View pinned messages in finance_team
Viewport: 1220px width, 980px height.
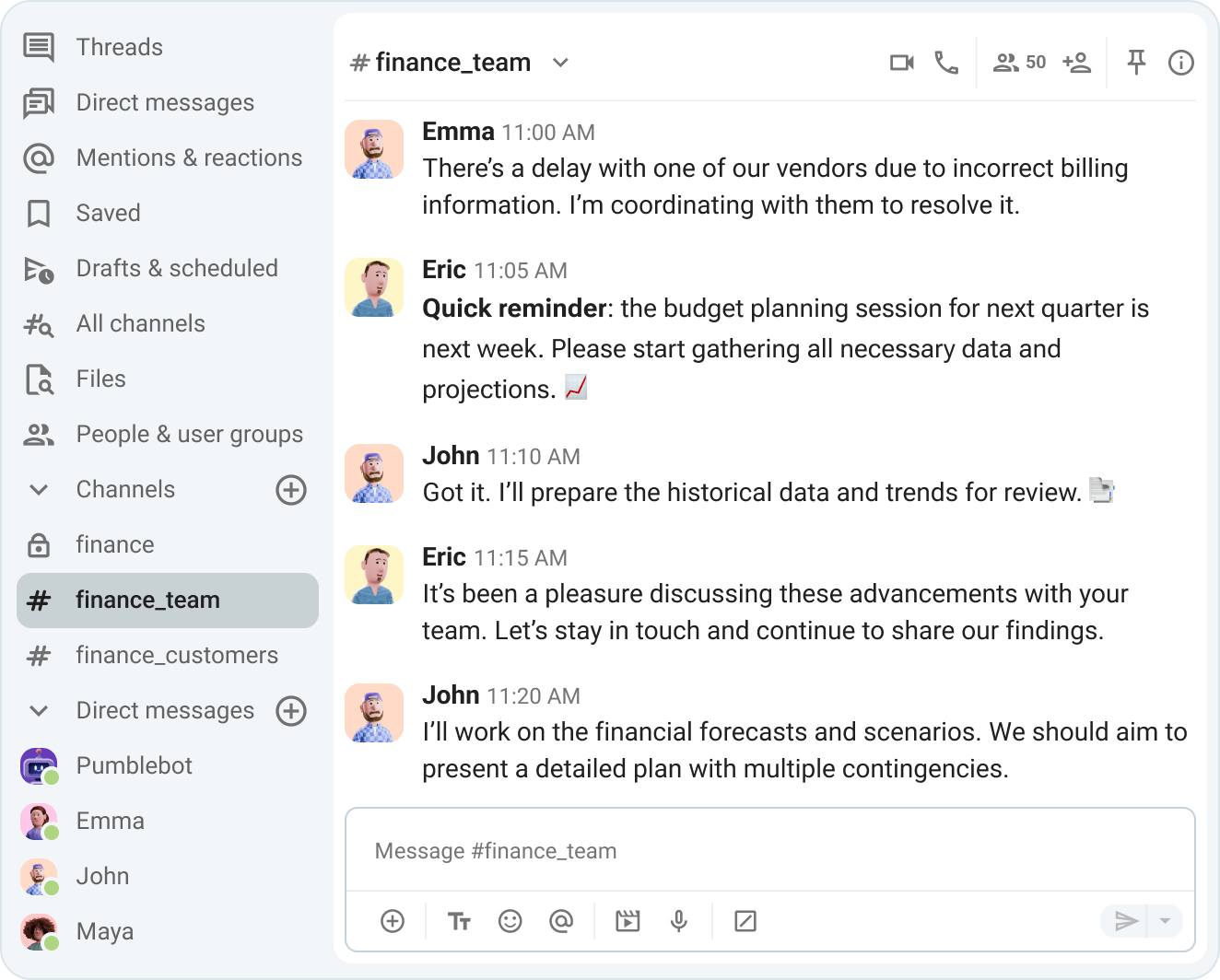click(x=1136, y=62)
